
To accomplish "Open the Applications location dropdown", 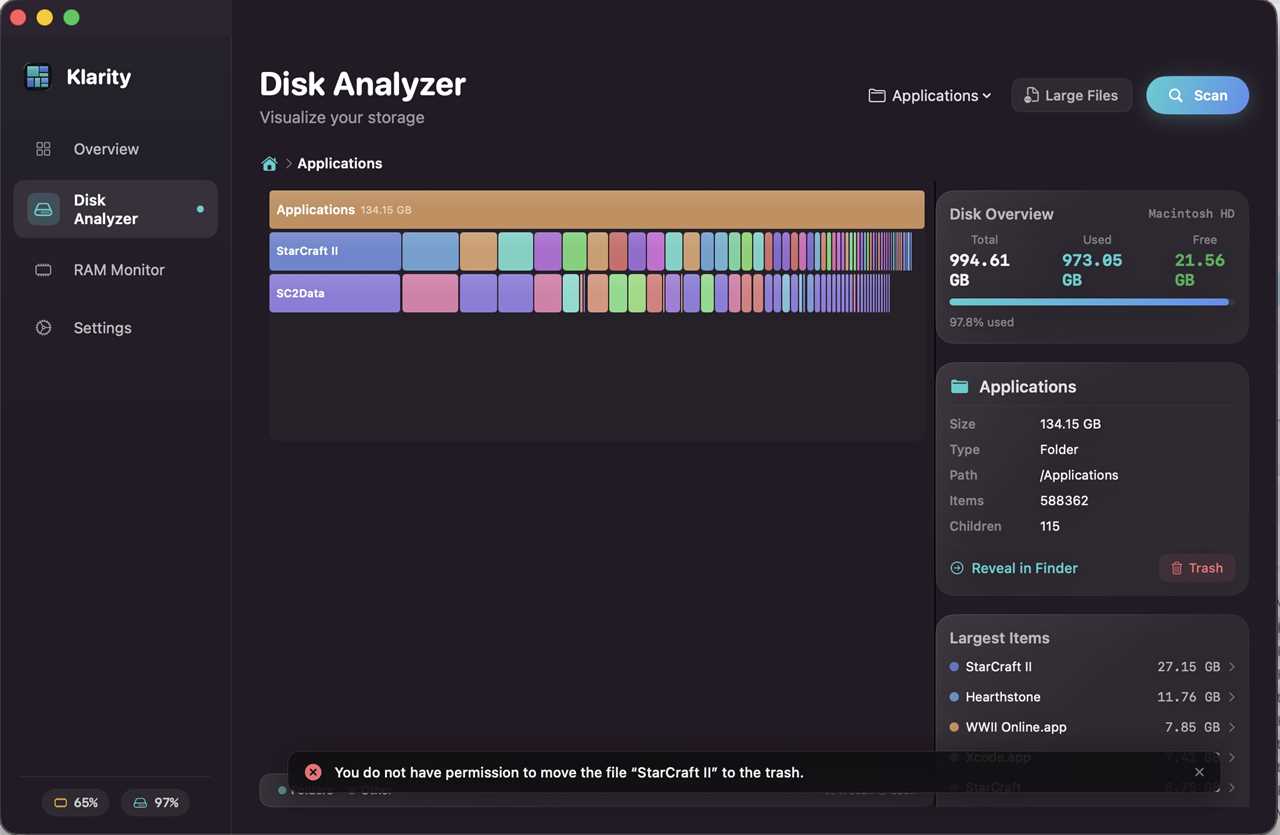I will coord(929,95).
